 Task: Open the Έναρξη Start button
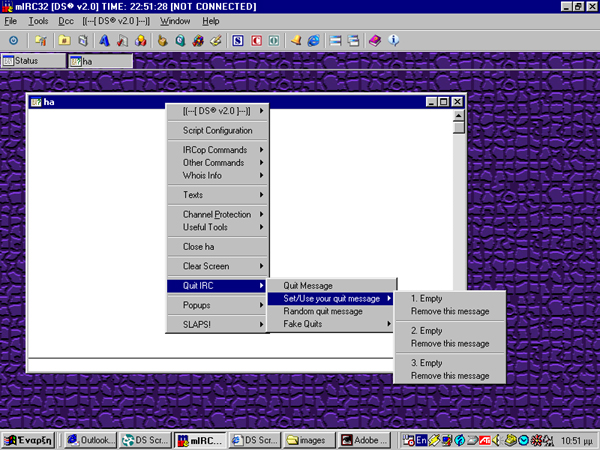[28, 440]
